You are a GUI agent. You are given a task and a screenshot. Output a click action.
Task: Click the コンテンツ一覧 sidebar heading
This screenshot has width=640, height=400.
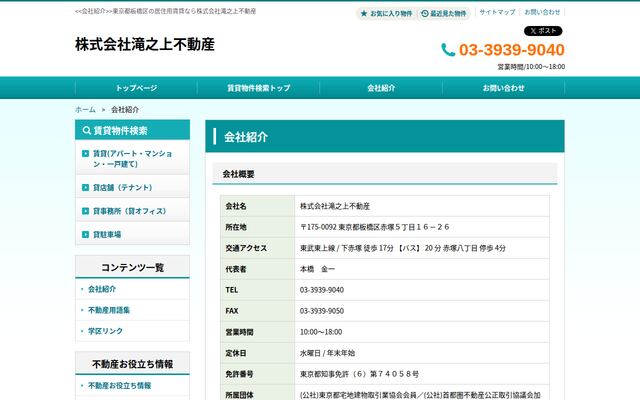coord(132,267)
